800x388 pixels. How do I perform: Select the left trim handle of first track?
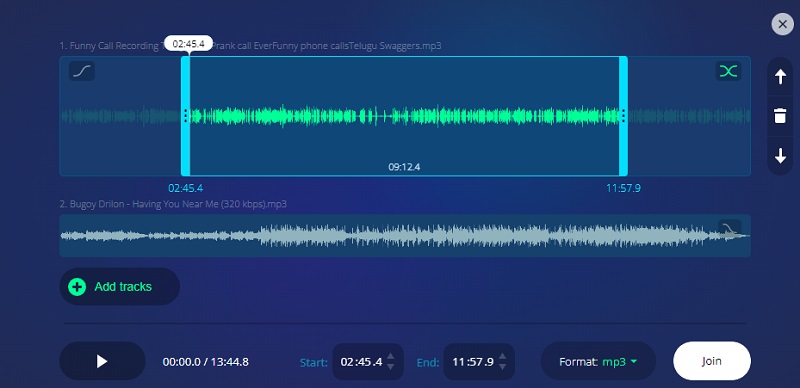pyautogui.click(x=186, y=116)
